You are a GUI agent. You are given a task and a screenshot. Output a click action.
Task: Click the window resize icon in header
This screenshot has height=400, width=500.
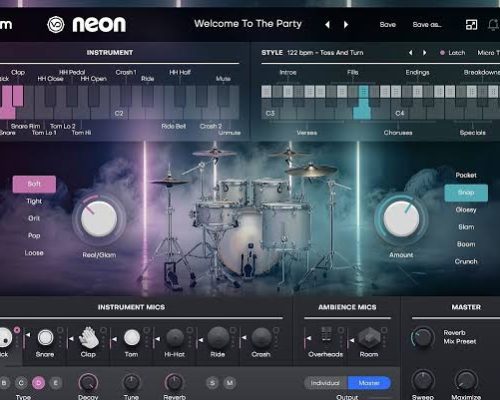coord(471,24)
